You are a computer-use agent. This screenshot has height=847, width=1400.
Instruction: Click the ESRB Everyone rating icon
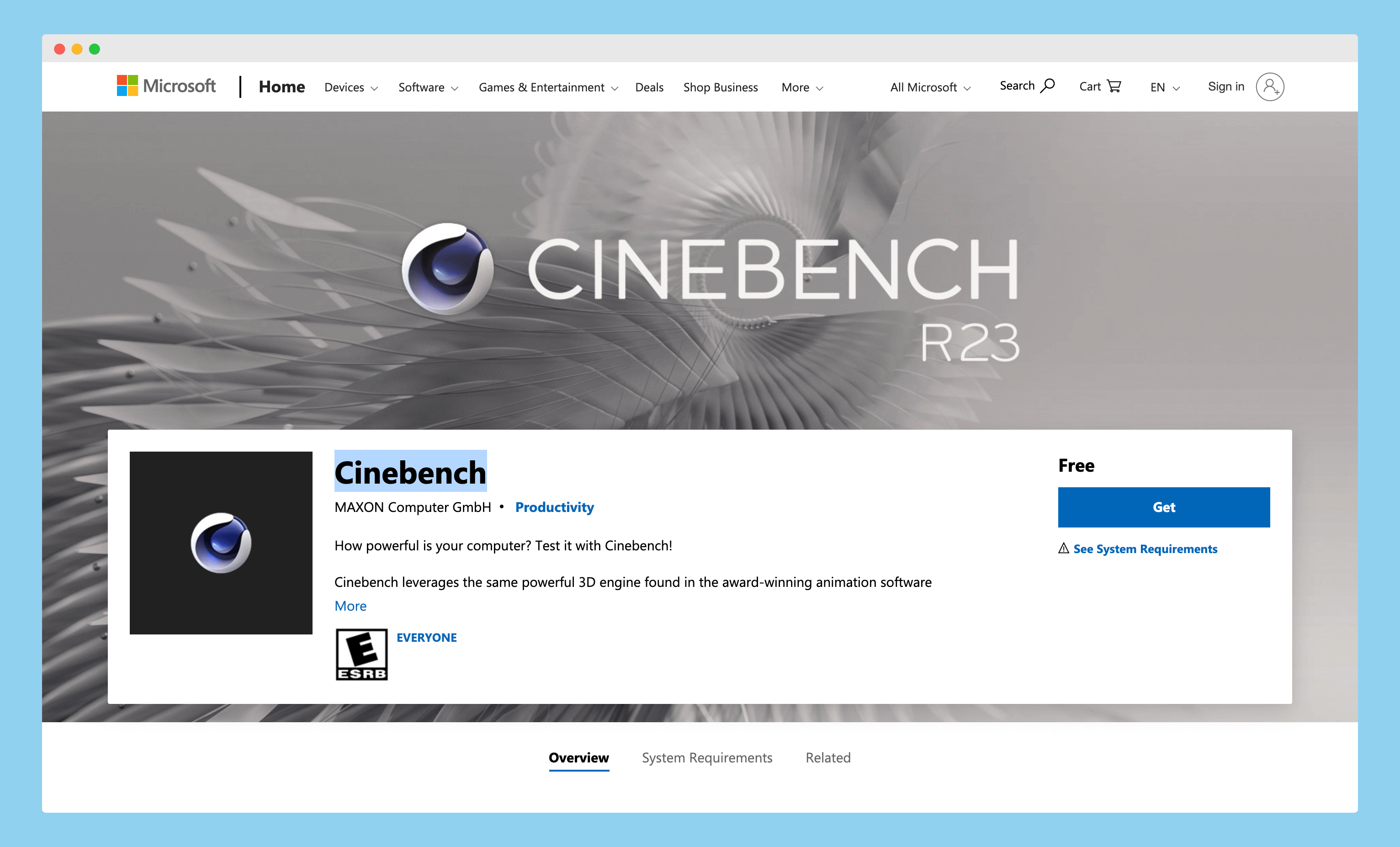point(361,654)
